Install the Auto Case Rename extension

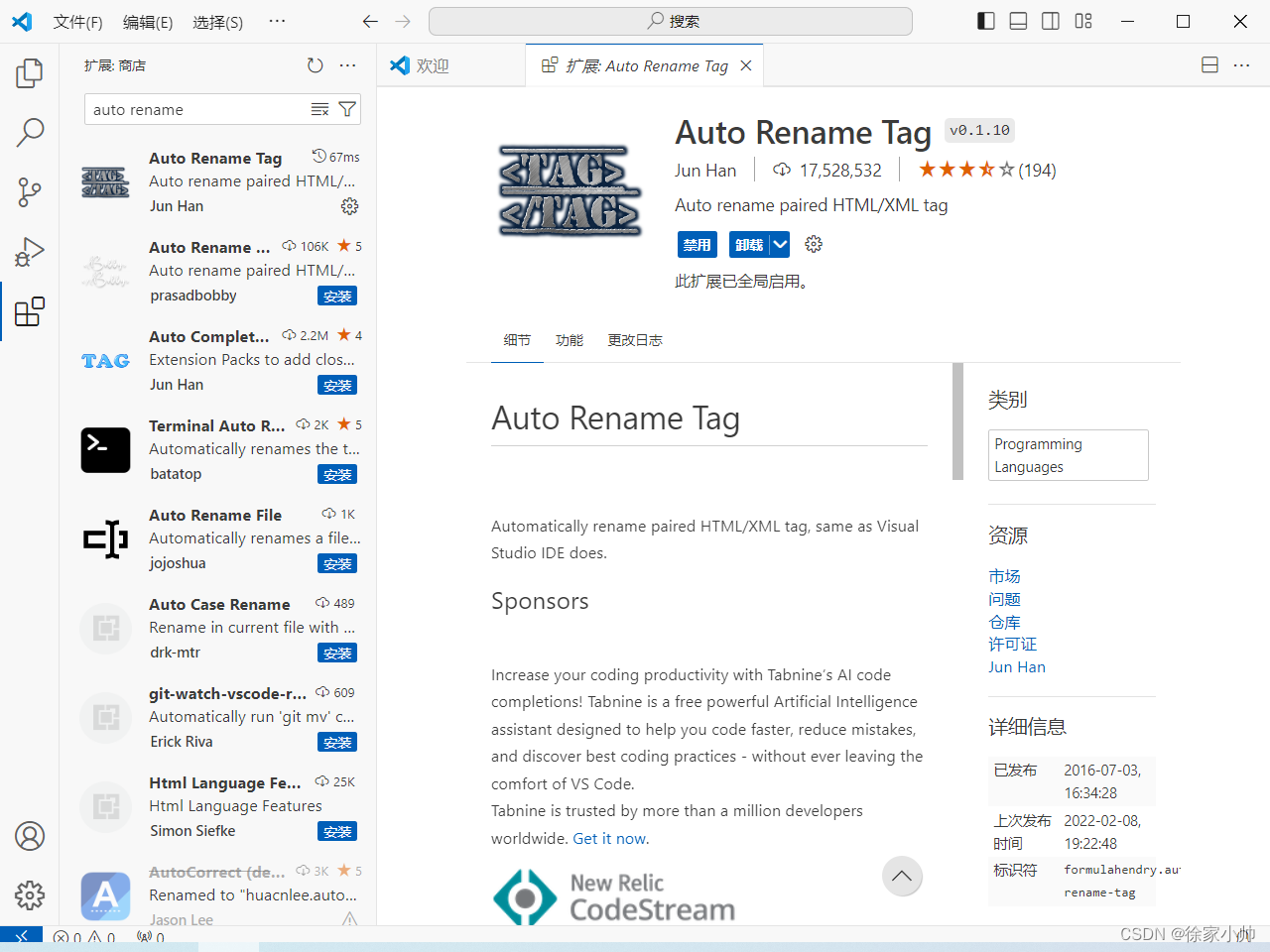point(337,653)
